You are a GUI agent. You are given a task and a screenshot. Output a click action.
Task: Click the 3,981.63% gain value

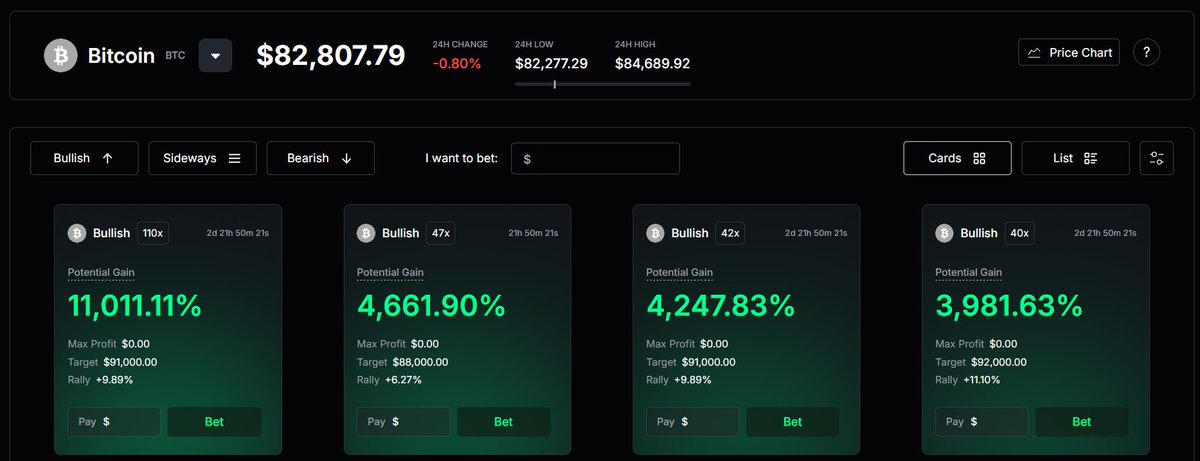click(1009, 306)
